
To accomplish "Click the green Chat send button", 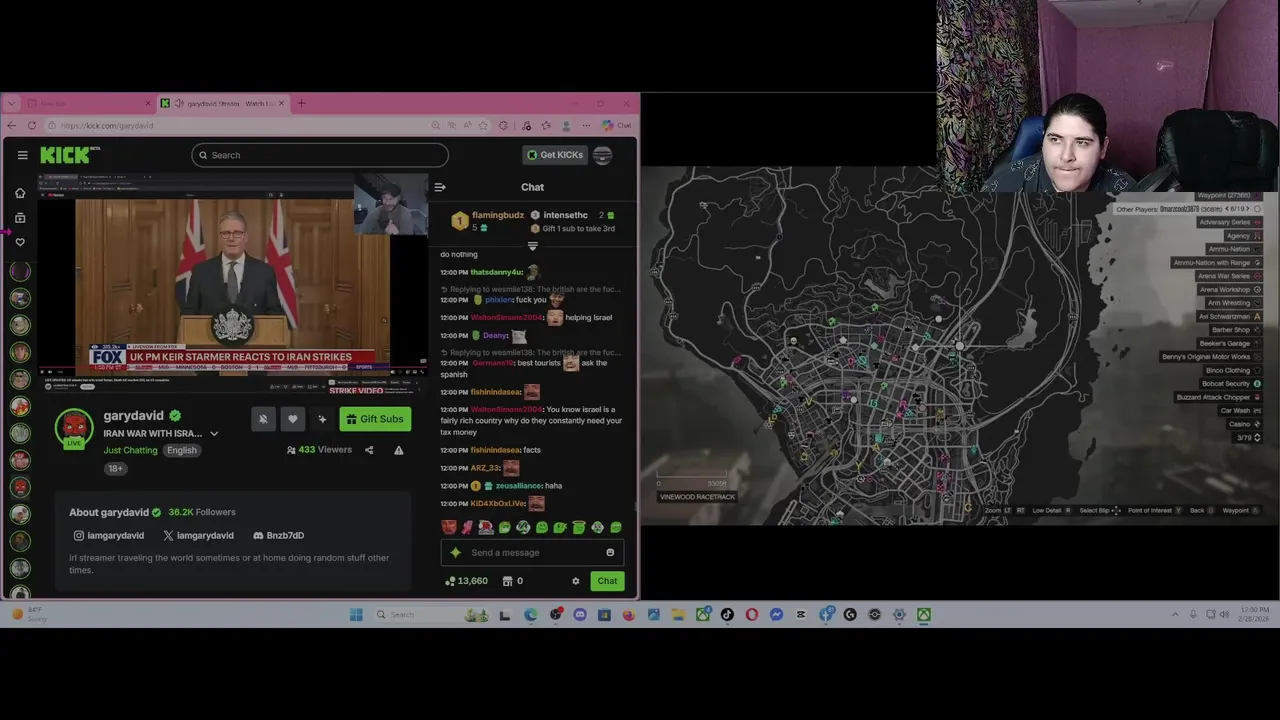I will click(x=607, y=581).
